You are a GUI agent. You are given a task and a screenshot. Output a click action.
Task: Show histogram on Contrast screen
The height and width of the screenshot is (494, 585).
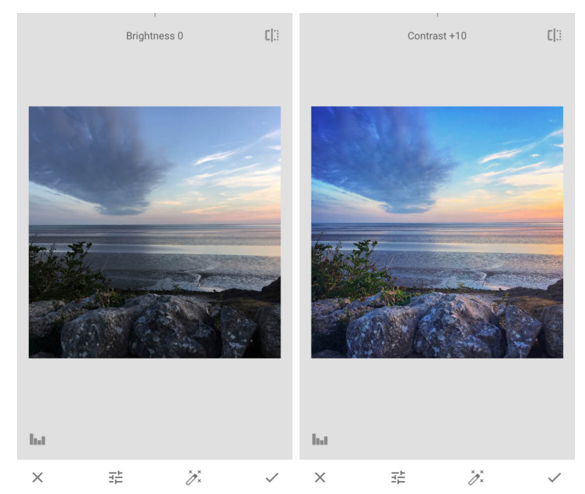pos(320,439)
